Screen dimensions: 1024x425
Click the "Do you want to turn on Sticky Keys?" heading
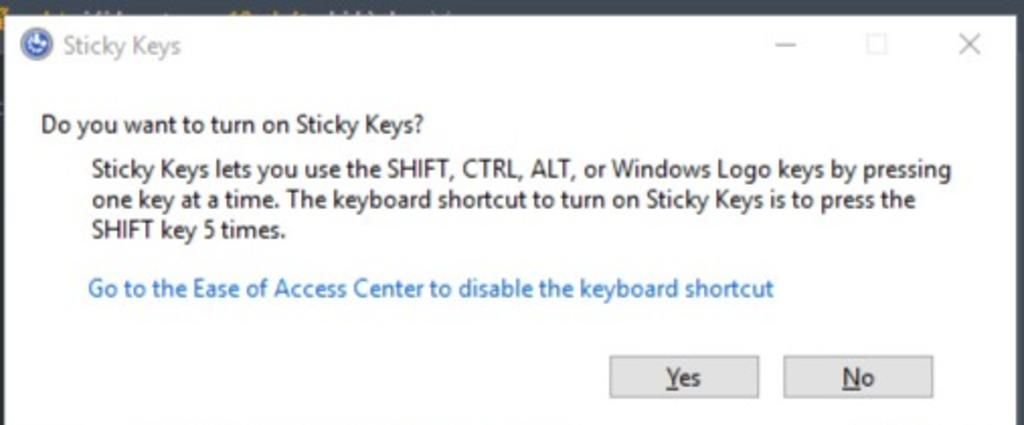[232, 125]
